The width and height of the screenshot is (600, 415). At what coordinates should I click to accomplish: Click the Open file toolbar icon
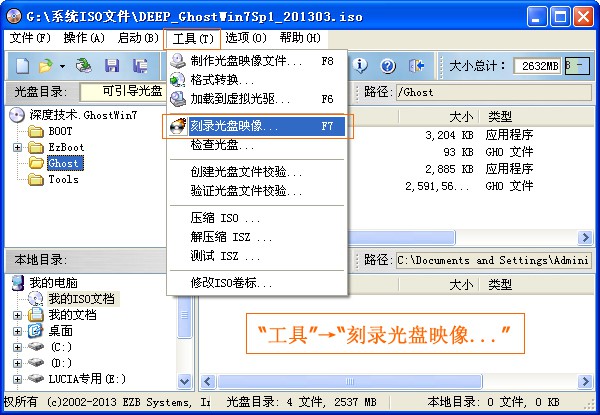46,66
